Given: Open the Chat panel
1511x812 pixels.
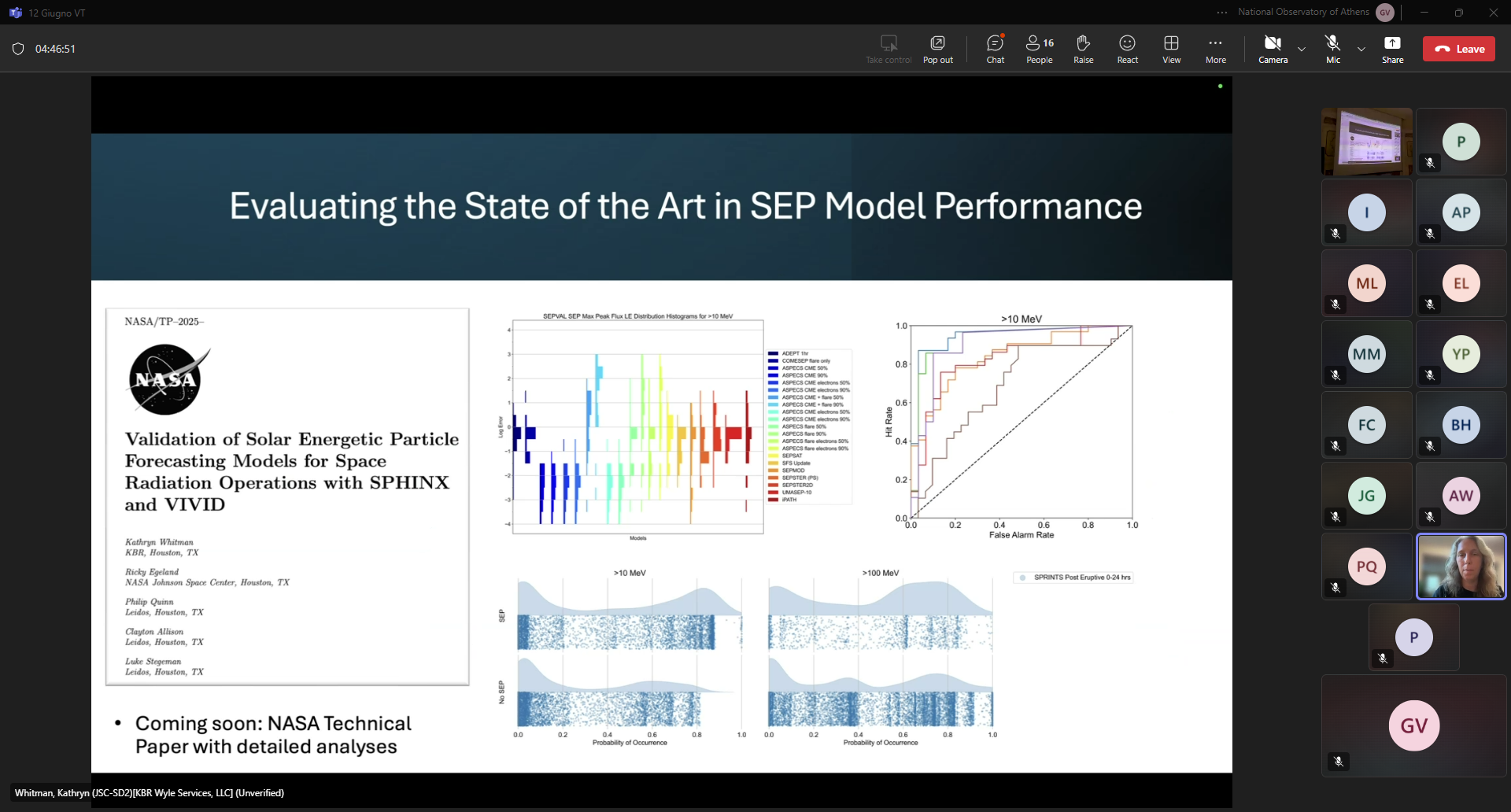Looking at the screenshot, I should point(996,49).
